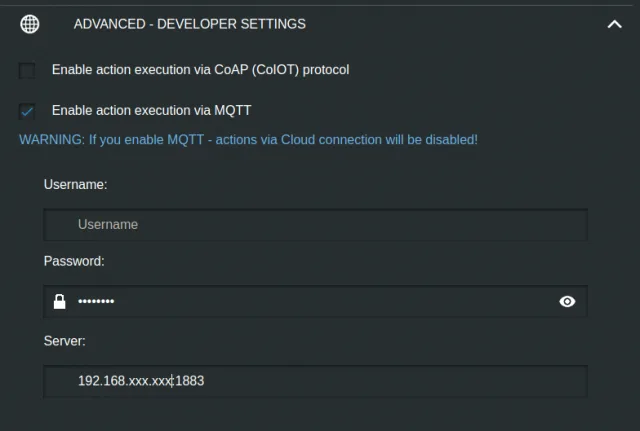Click the masked password dots
Viewport: 640px width, 431px height.
click(x=96, y=301)
